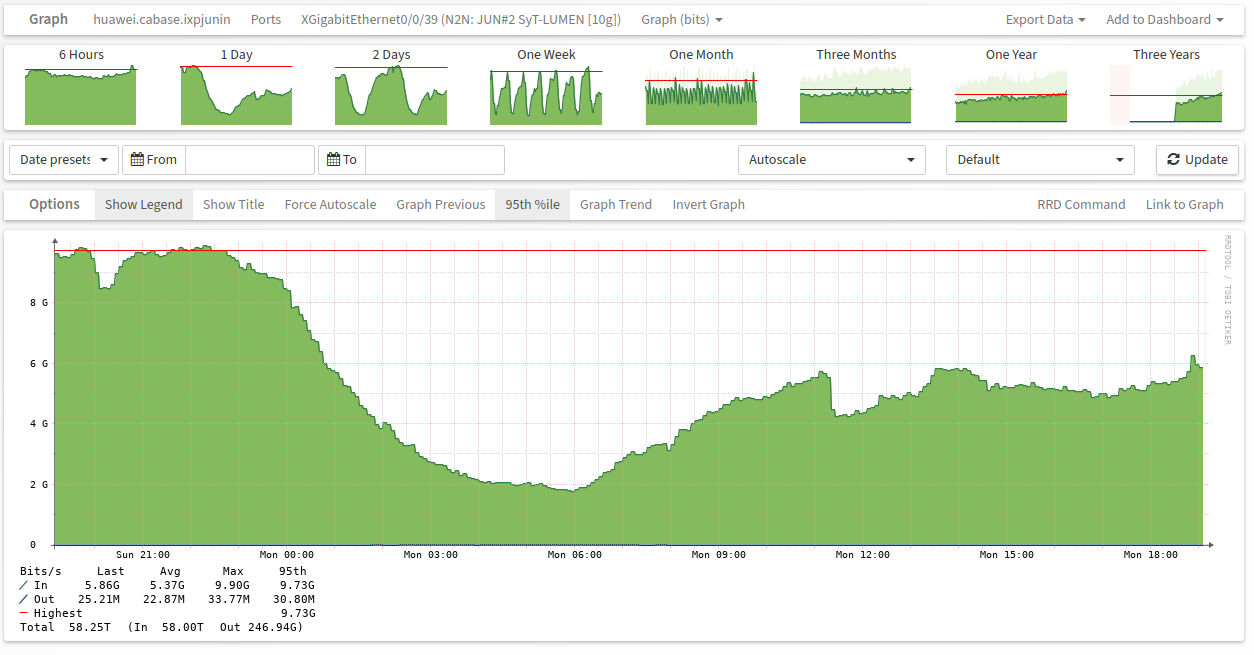
Task: Expand Add to Dashboard menu
Action: coord(1164,20)
